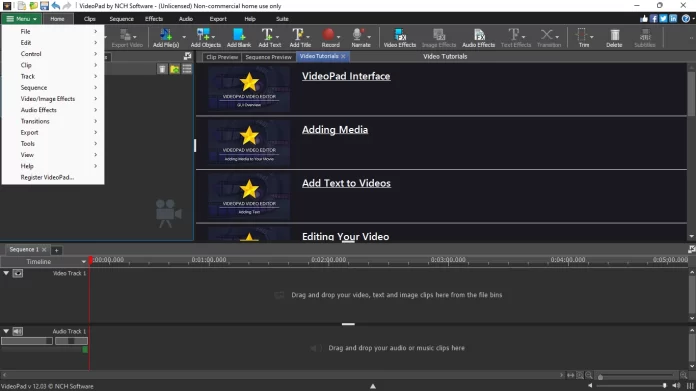Click the new folder icon in bin
696x391 pixels.
click(175, 69)
